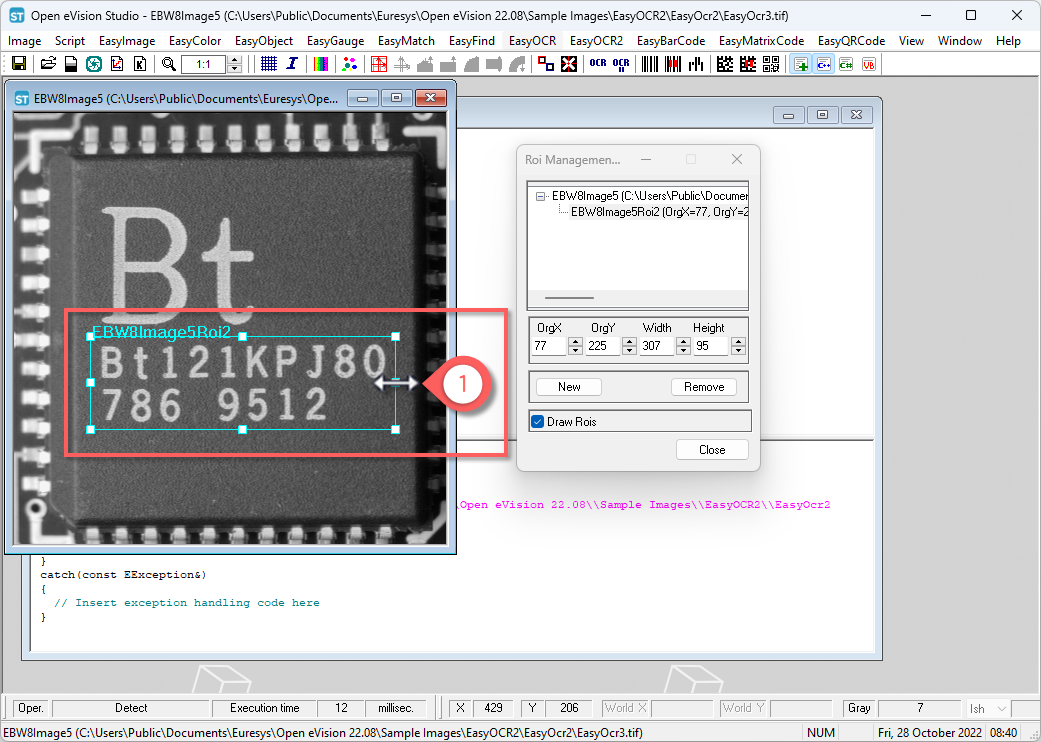Select the EBW8Image5Roi2 tree item
1041x742 pixels.
pos(659,212)
